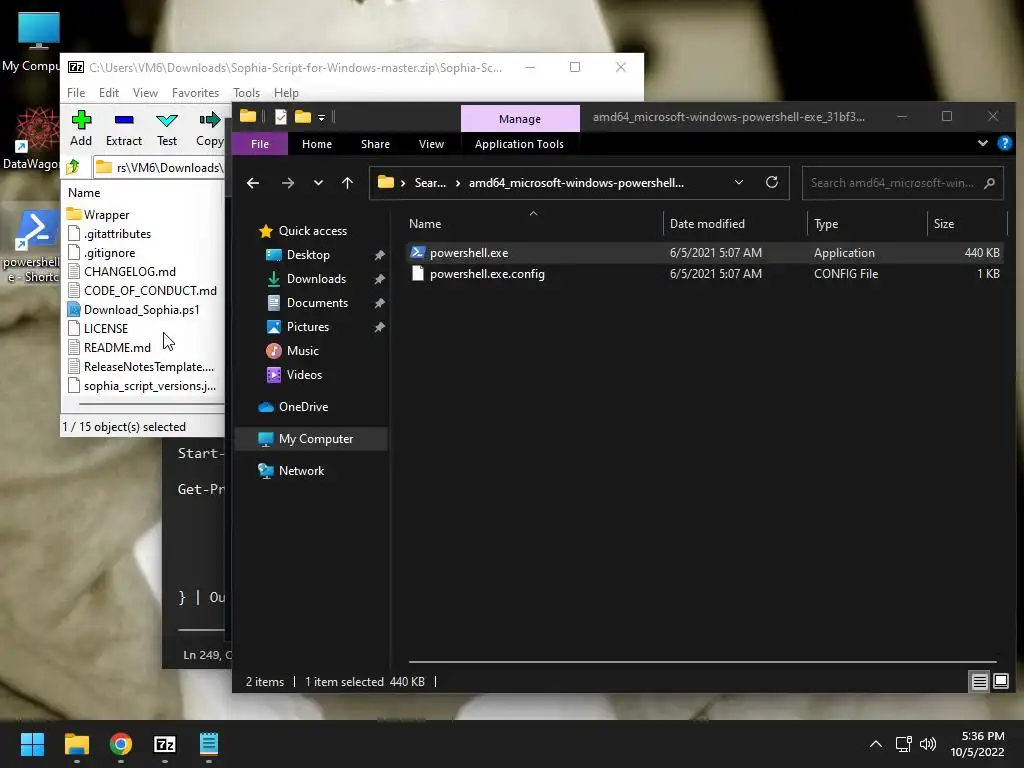Select sophia_script_versions file in 7-Zip
The image size is (1024, 768).
[142, 385]
